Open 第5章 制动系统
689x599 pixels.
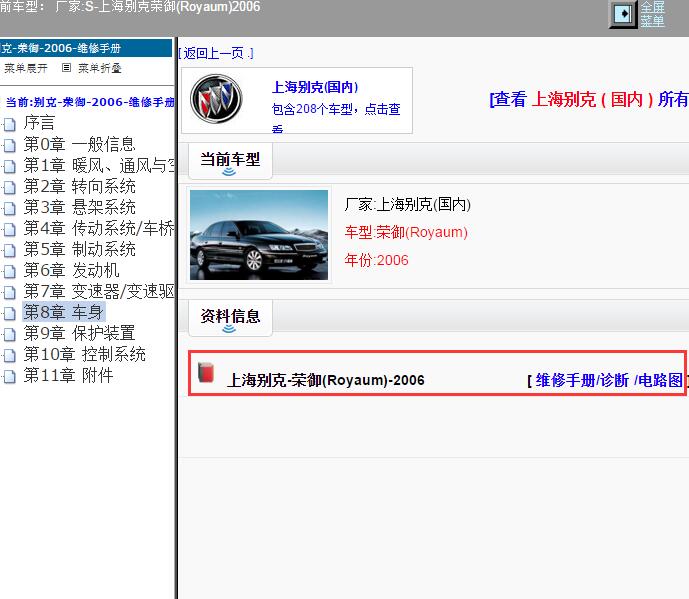click(80, 249)
